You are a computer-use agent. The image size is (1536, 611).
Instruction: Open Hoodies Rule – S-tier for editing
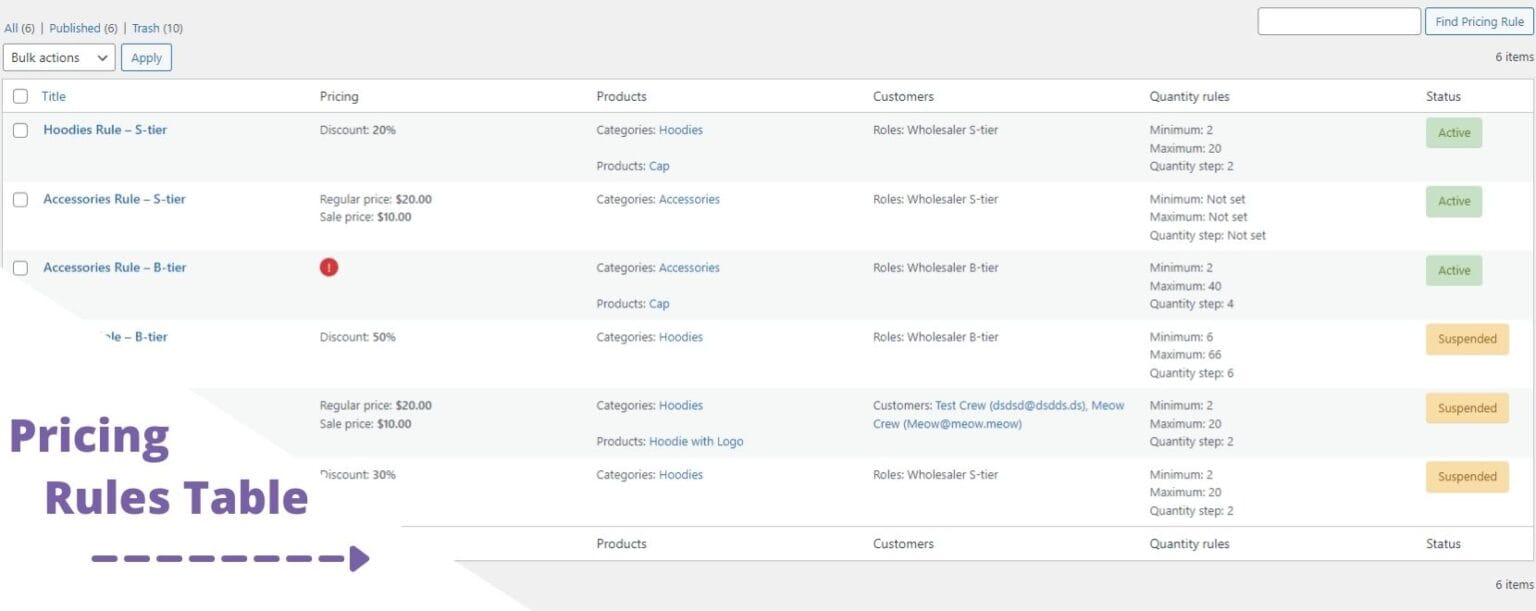click(x=104, y=130)
